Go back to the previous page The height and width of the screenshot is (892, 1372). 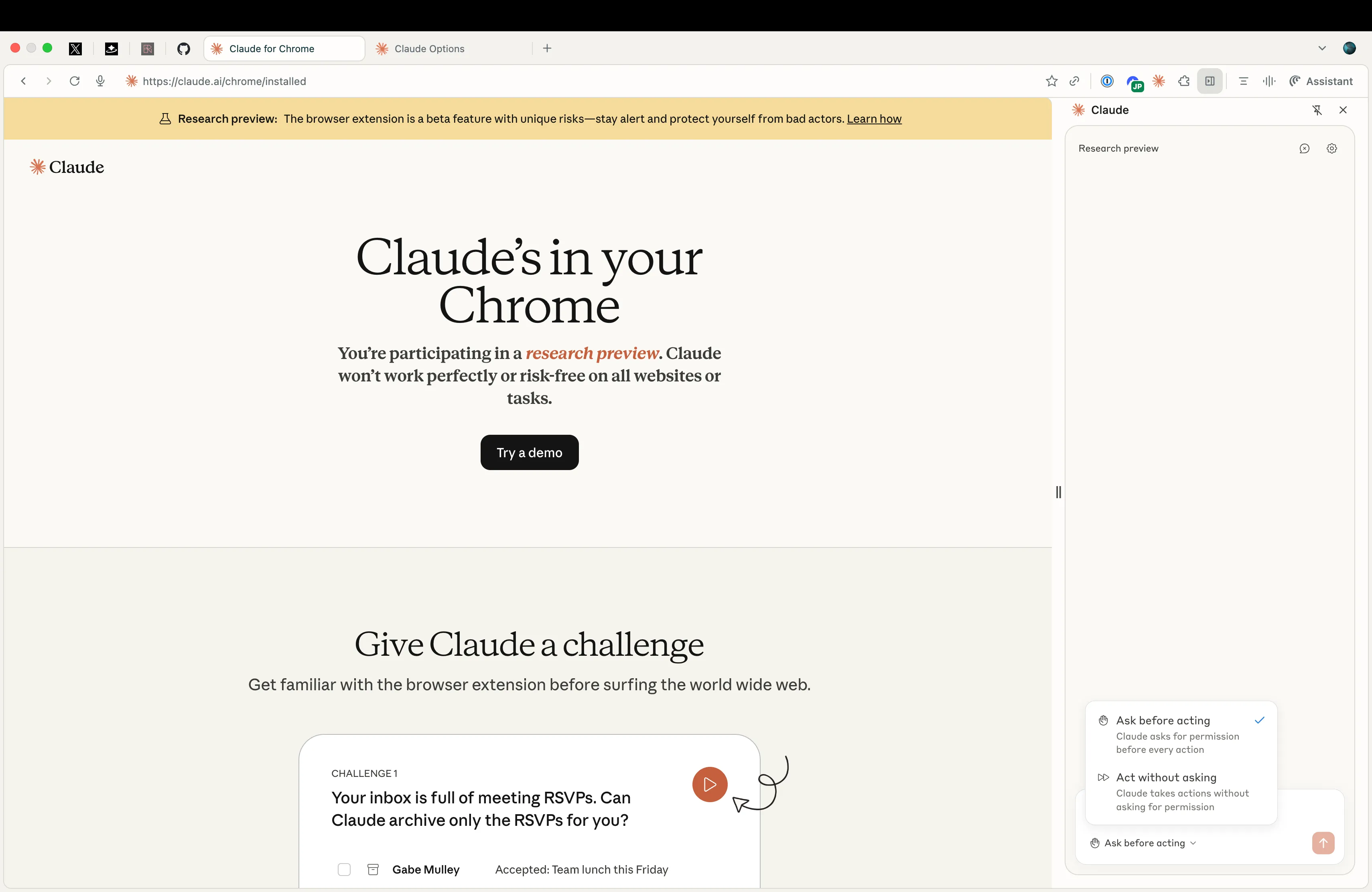[24, 81]
